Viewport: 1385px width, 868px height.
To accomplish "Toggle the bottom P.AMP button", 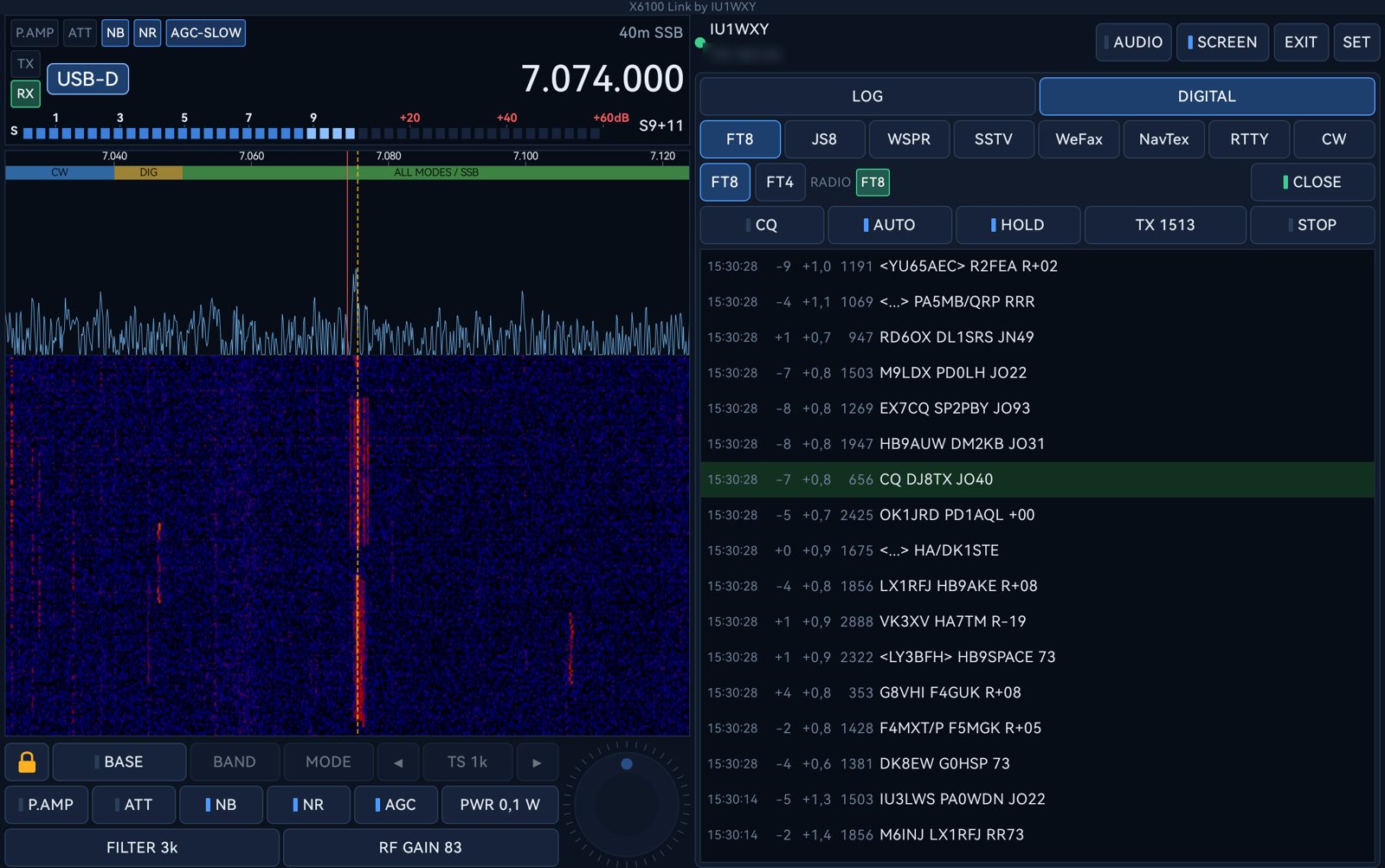I will (x=47, y=804).
